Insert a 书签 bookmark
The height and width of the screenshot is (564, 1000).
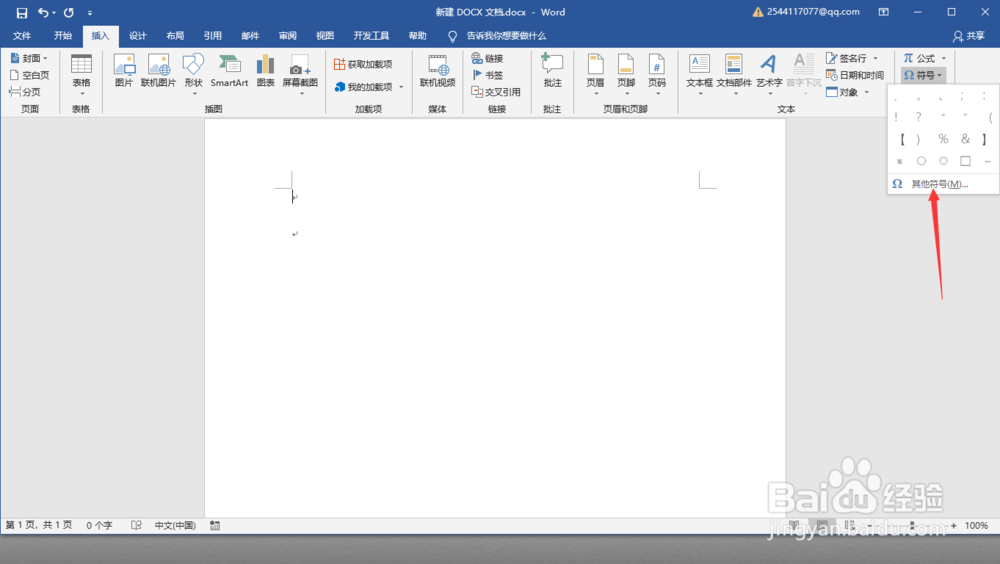point(488,75)
